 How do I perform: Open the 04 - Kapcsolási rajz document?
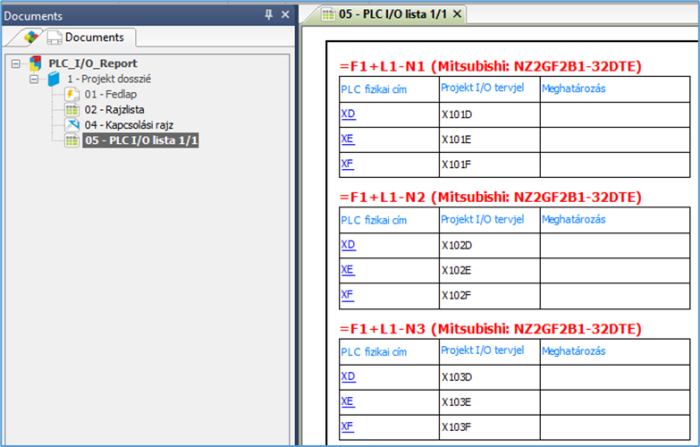click(129, 125)
